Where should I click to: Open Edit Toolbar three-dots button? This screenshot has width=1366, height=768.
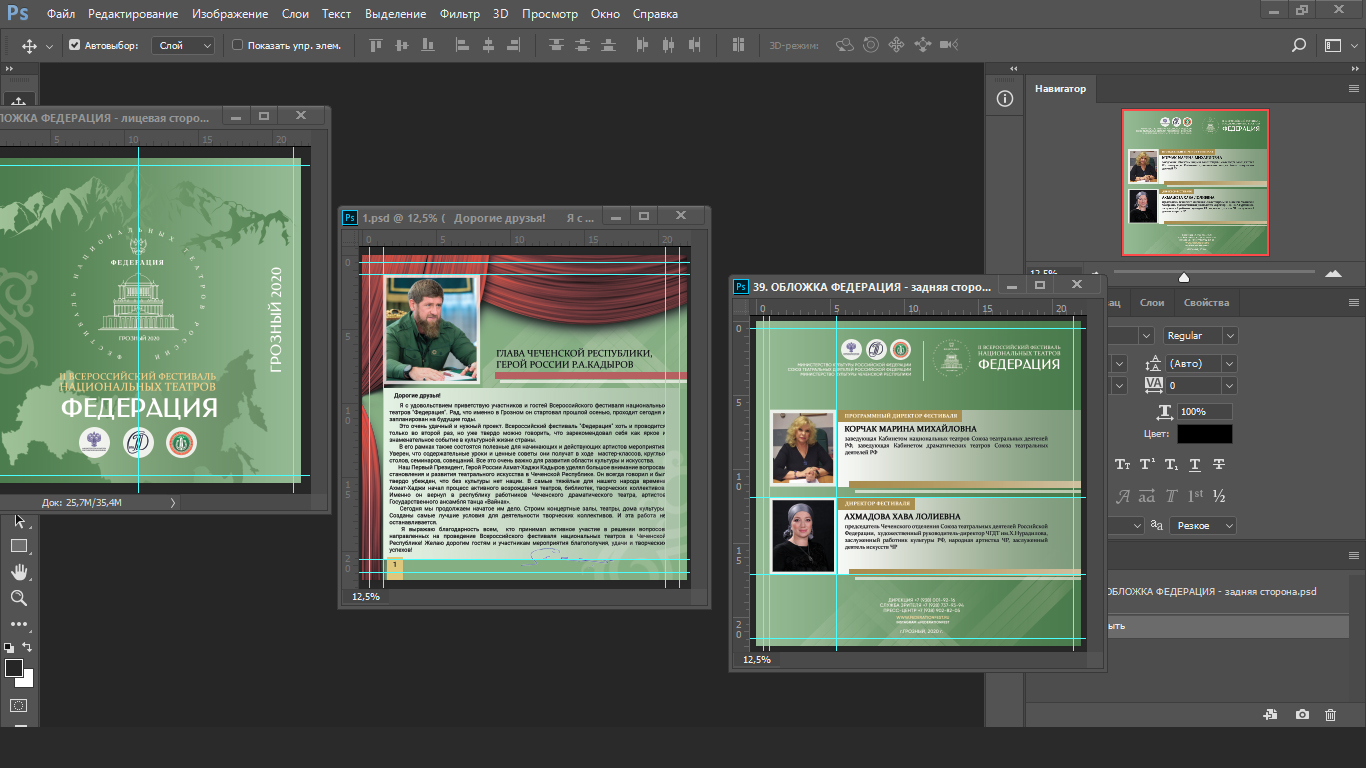pos(18,624)
